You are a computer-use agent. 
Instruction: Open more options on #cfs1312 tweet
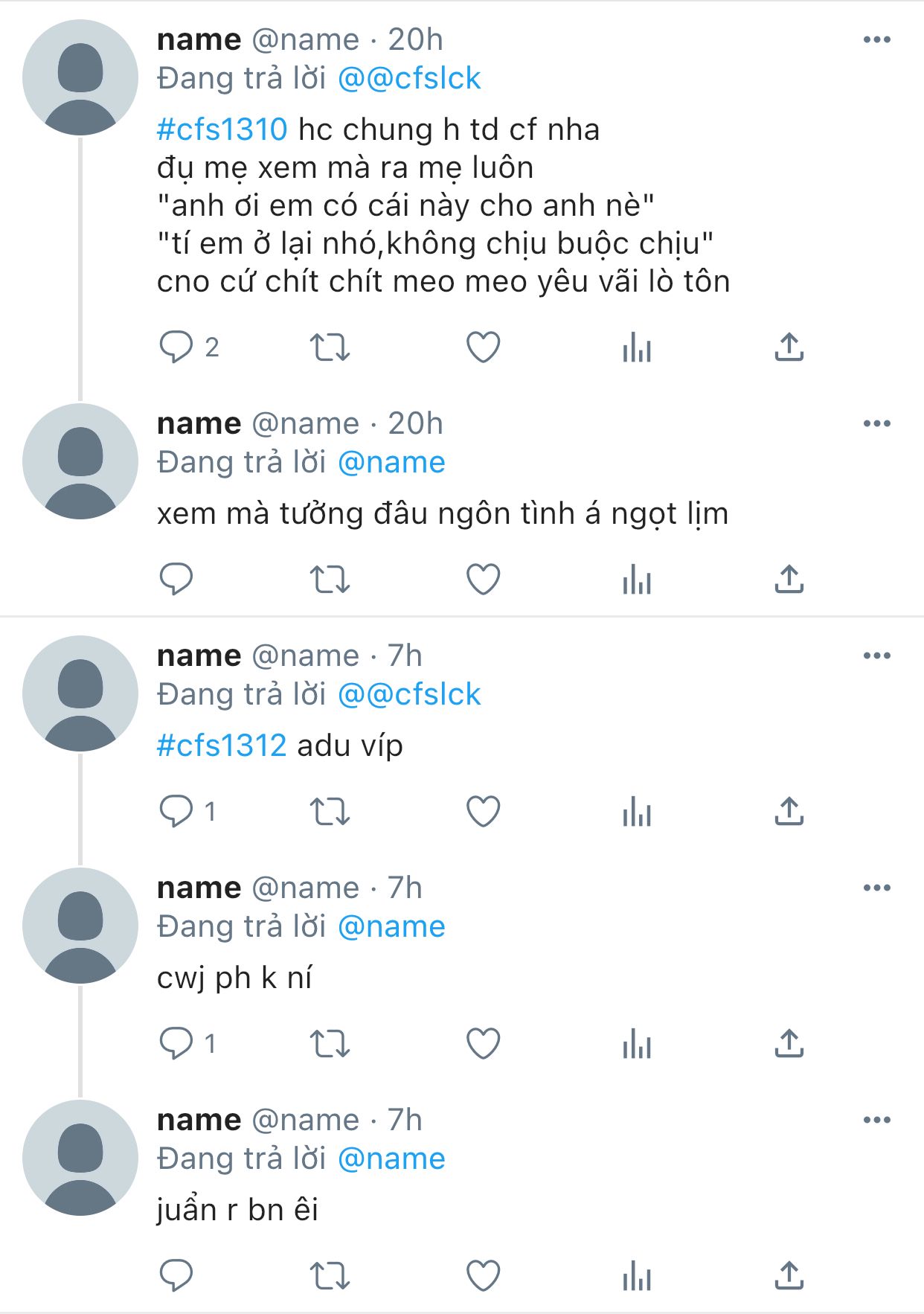[876, 656]
